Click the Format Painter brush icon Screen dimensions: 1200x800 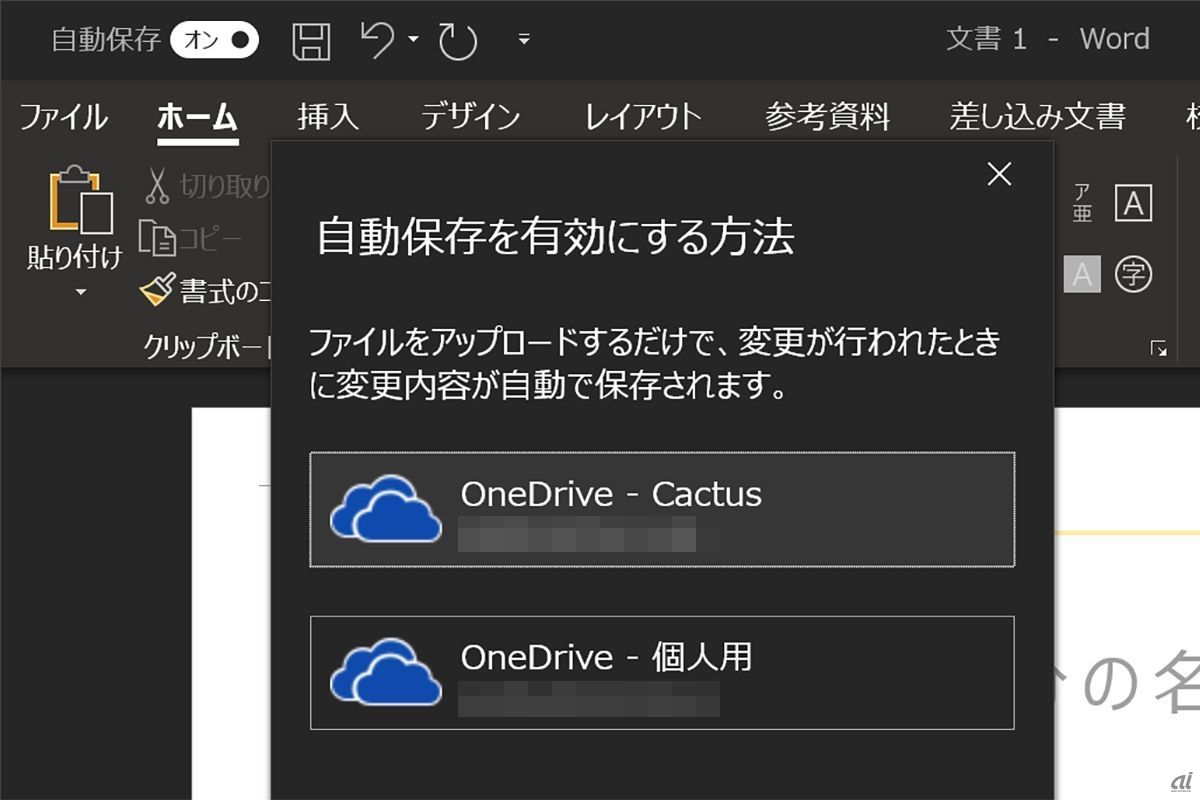pos(157,291)
